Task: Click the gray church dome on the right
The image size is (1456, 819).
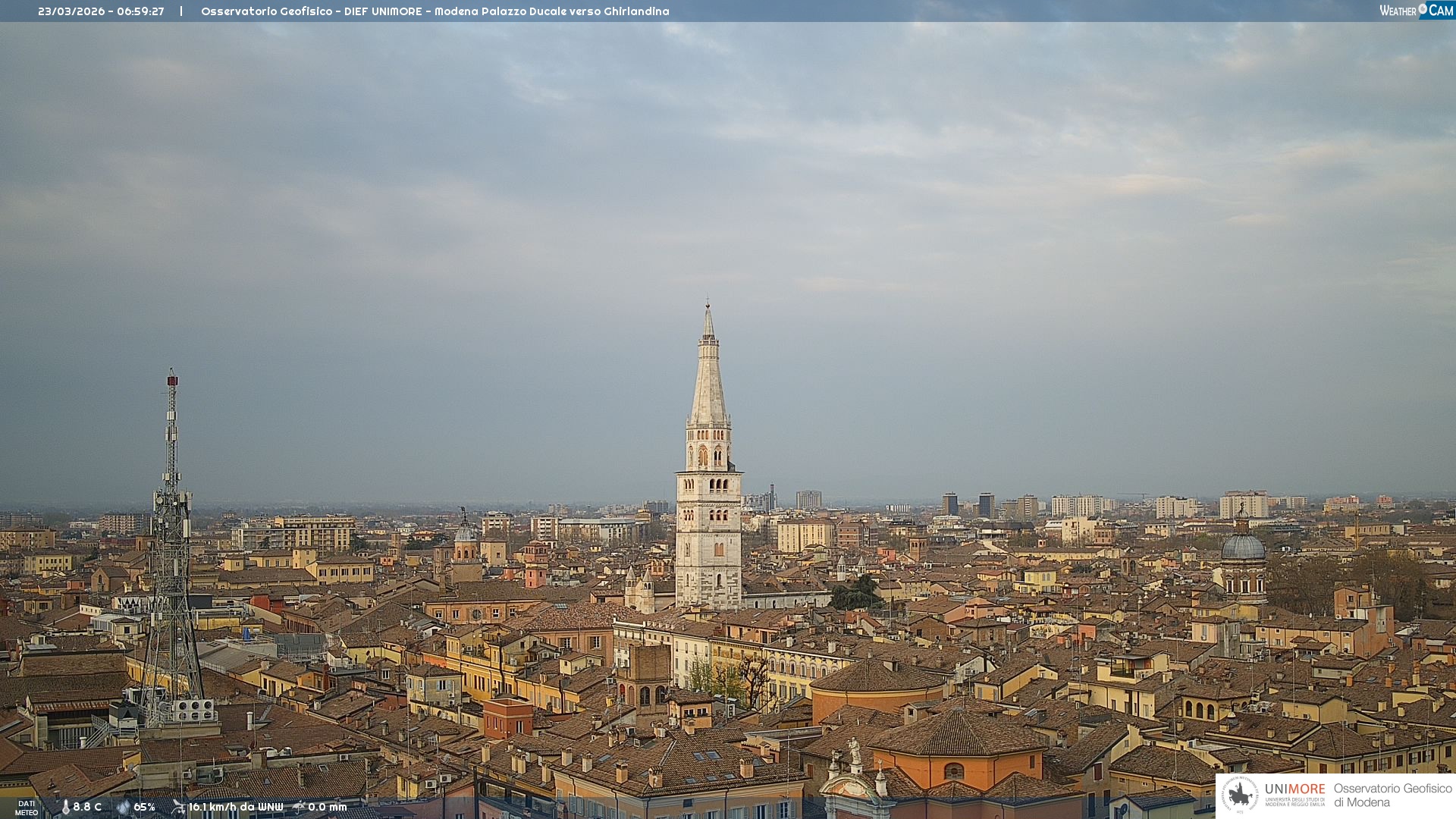Action: [1242, 547]
